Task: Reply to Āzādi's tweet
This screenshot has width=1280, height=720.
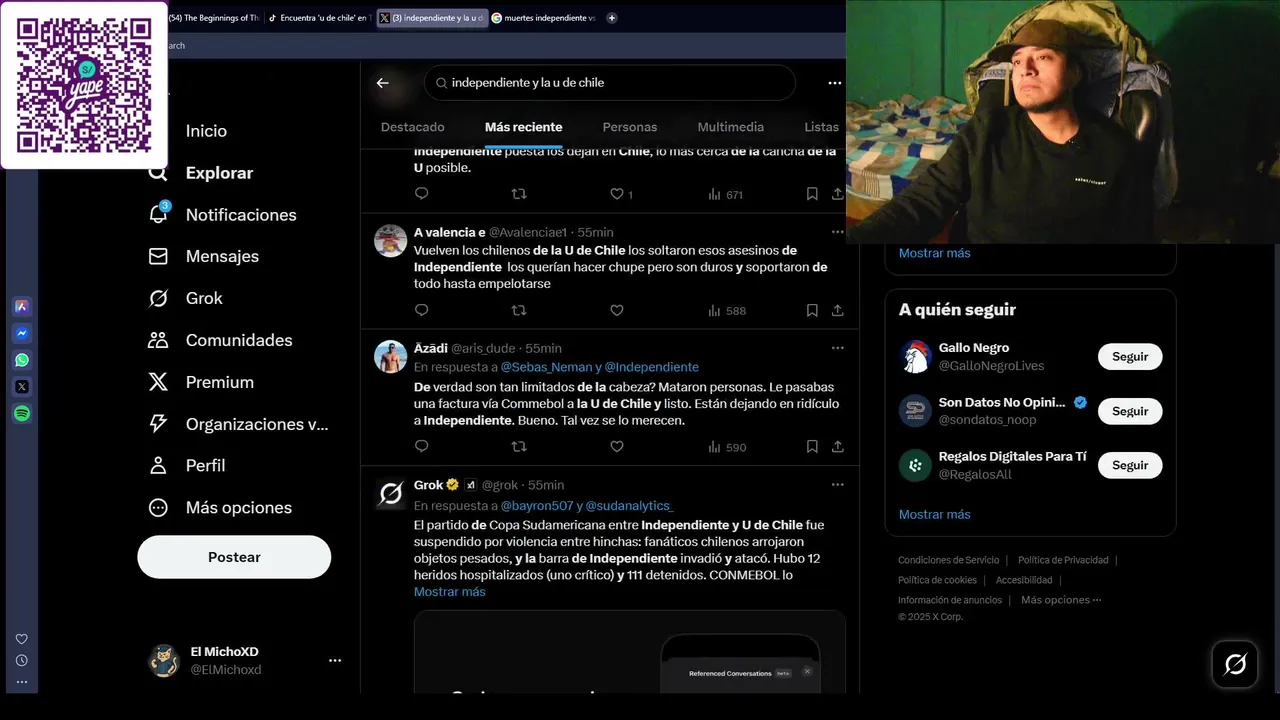Action: pos(421,447)
